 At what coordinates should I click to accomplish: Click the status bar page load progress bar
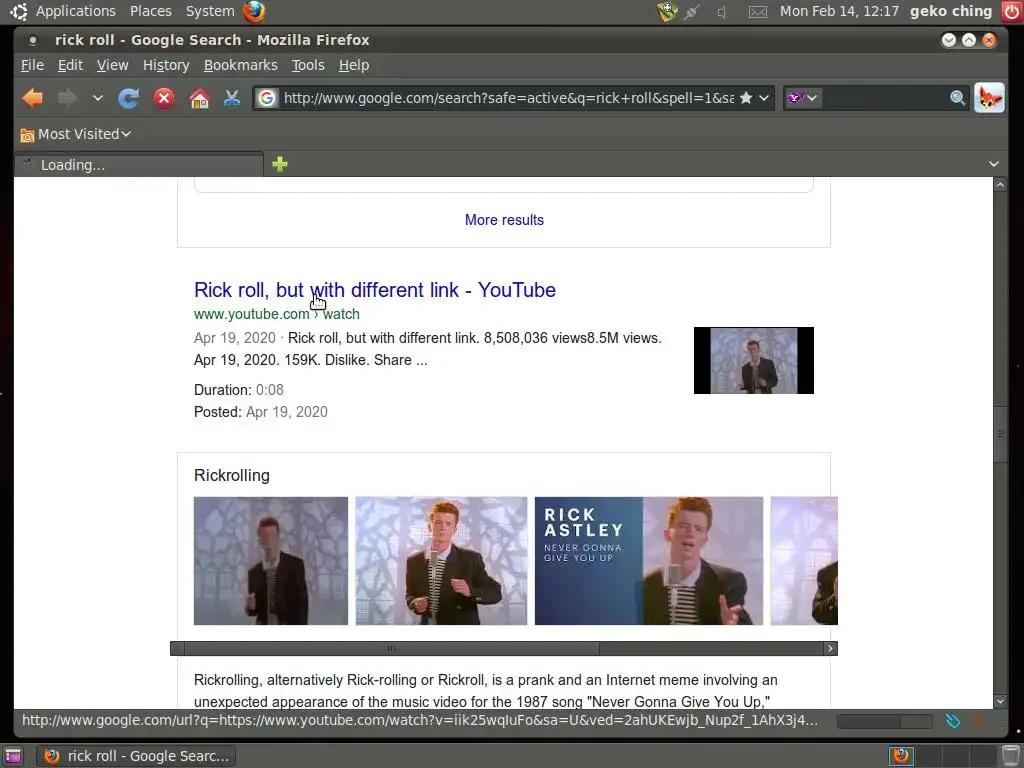tap(884, 721)
